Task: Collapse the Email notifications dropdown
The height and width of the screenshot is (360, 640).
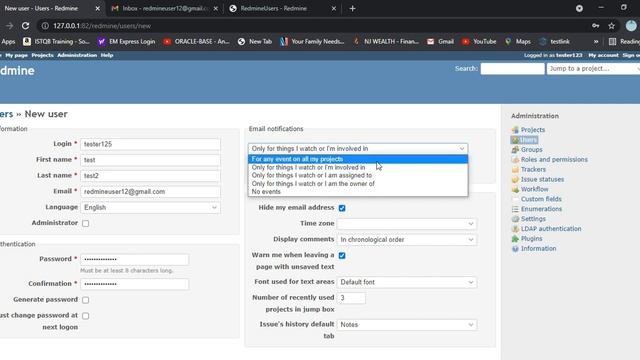Action: [x=358, y=149]
